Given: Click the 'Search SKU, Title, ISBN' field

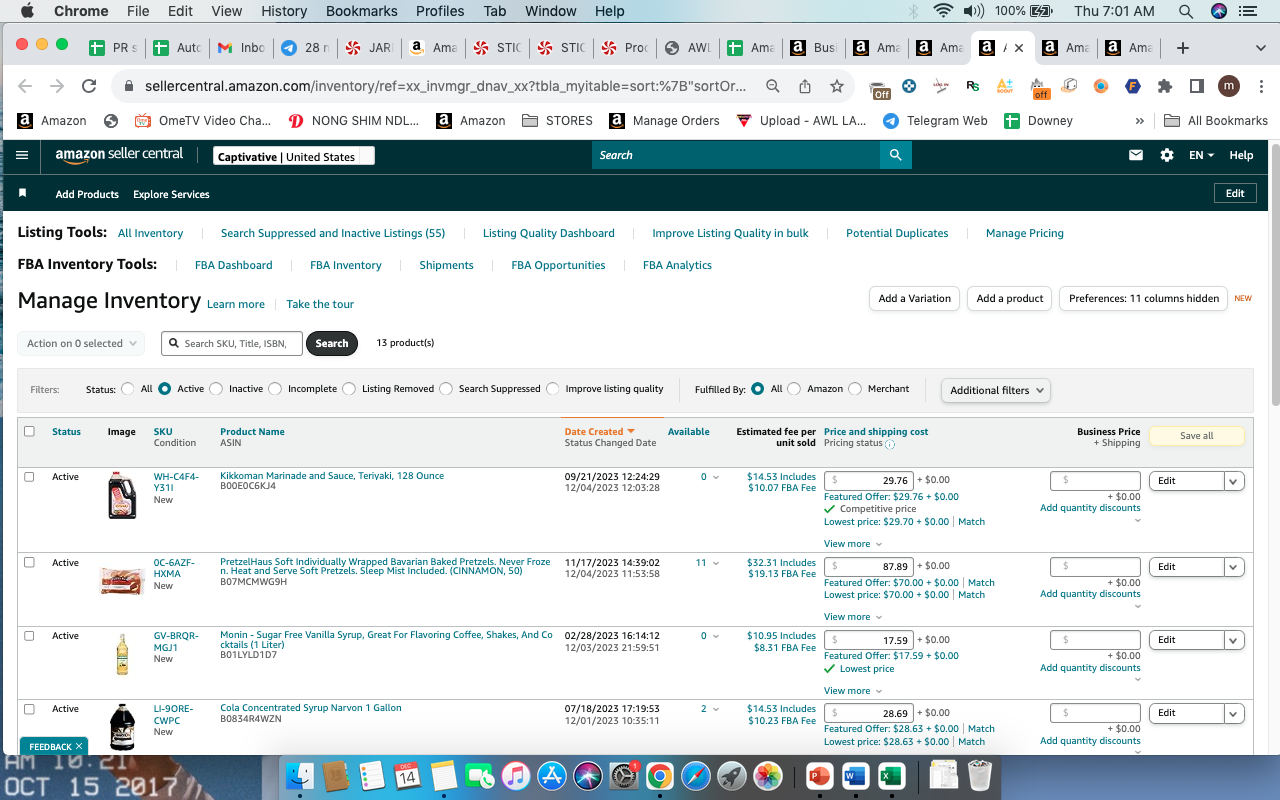Looking at the screenshot, I should [232, 343].
